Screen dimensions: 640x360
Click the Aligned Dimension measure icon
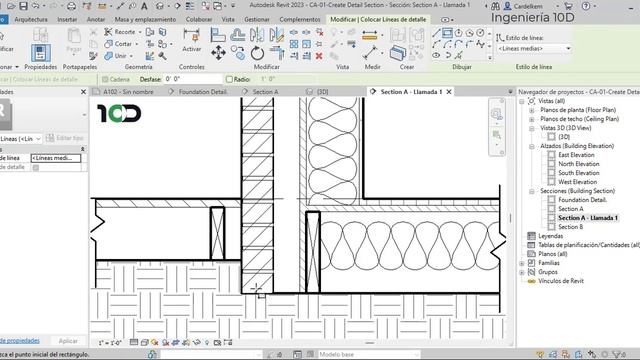tap(370, 53)
